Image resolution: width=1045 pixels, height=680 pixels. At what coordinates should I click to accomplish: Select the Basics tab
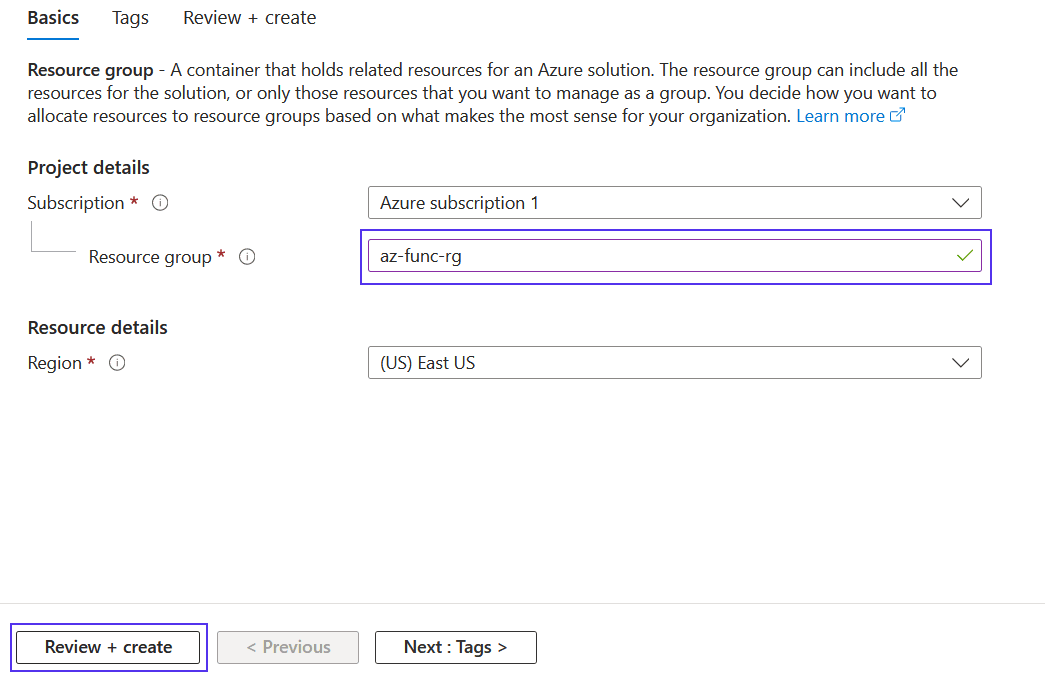click(52, 17)
